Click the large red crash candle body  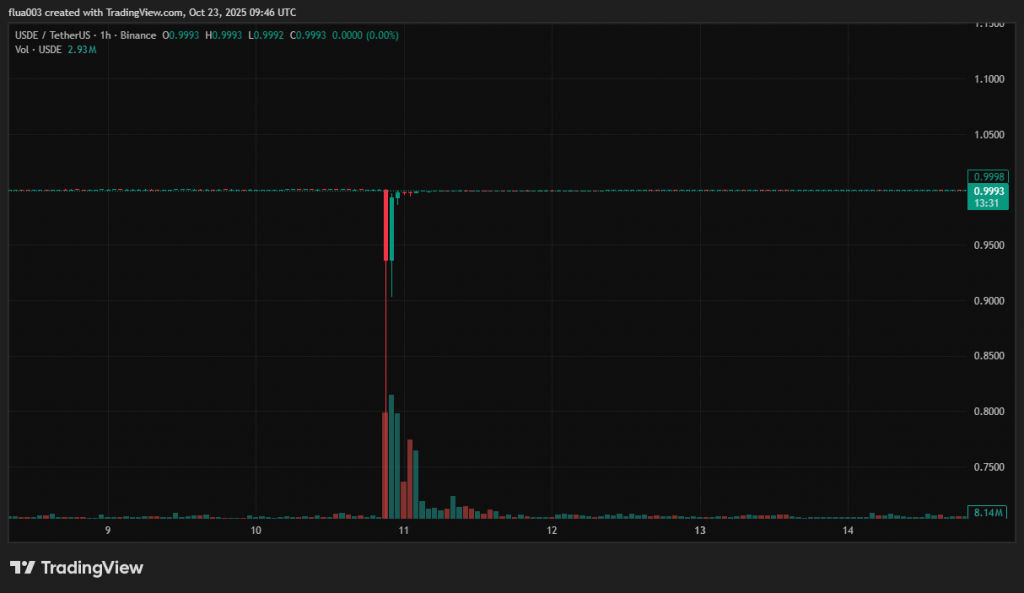click(385, 226)
